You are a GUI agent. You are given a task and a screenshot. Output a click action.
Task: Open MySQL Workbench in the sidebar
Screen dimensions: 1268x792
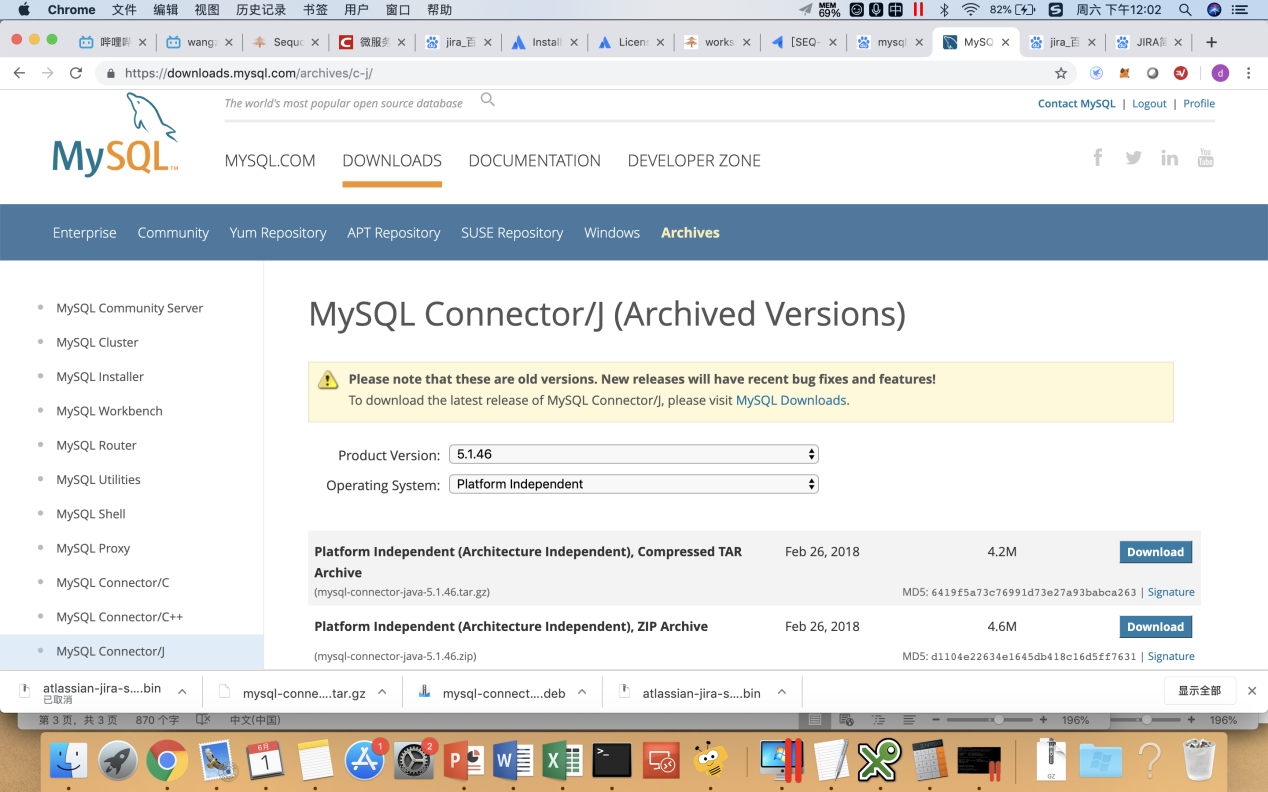109,411
